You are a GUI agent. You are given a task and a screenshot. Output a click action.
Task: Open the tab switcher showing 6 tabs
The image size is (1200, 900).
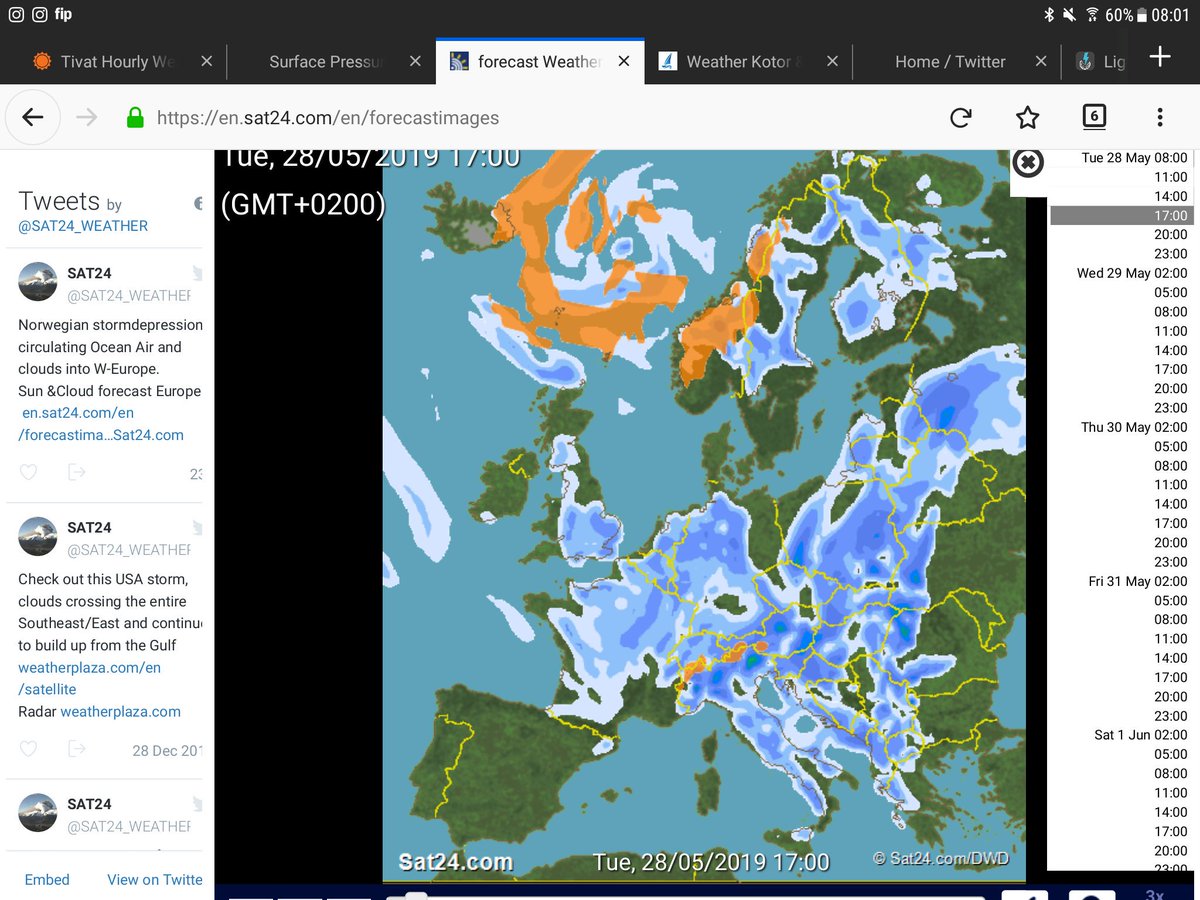(1094, 117)
